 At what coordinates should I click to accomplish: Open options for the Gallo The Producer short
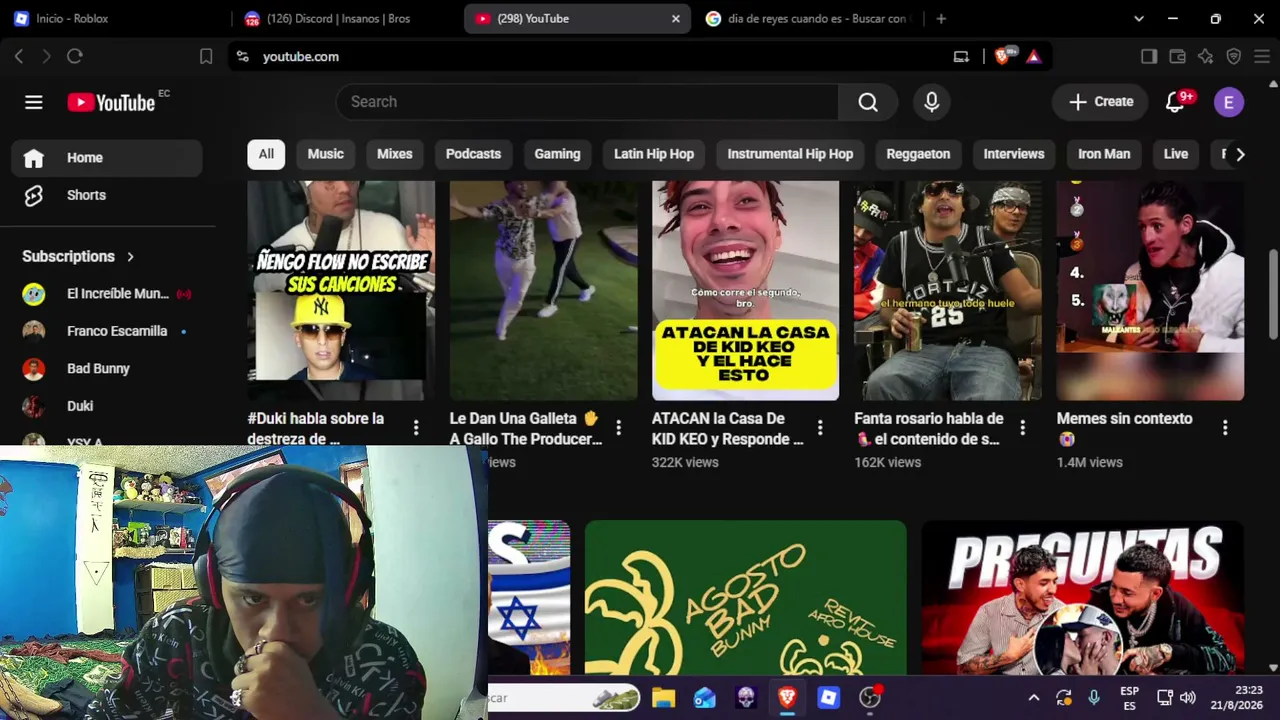point(618,428)
